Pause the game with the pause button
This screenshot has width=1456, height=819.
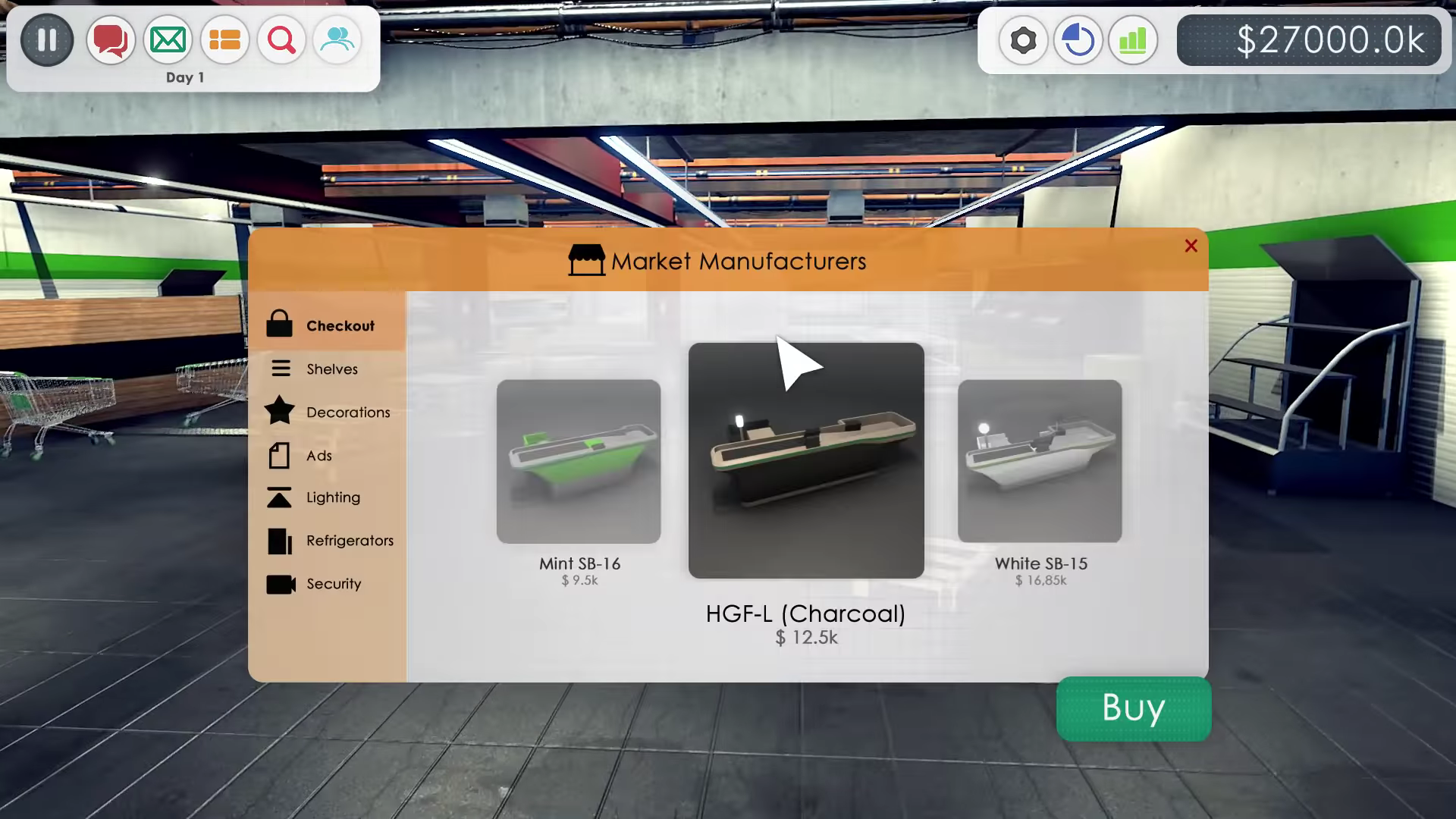click(x=47, y=39)
